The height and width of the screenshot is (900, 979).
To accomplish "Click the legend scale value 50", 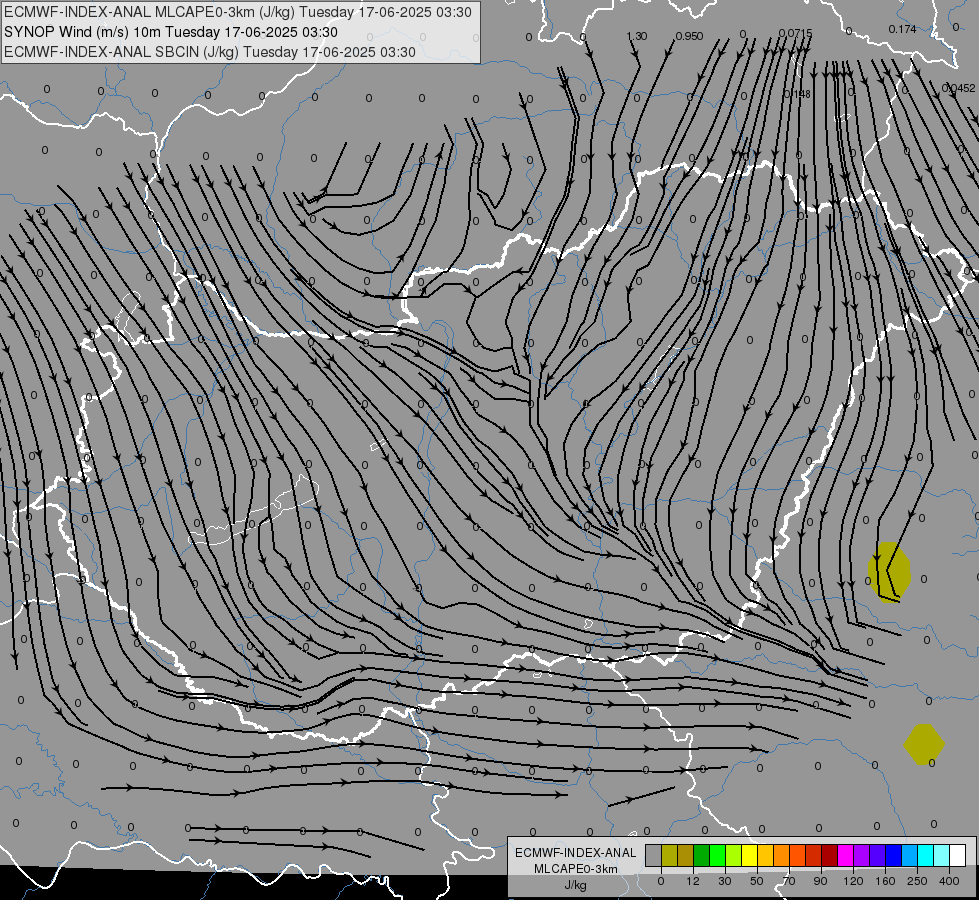I will tap(757, 881).
